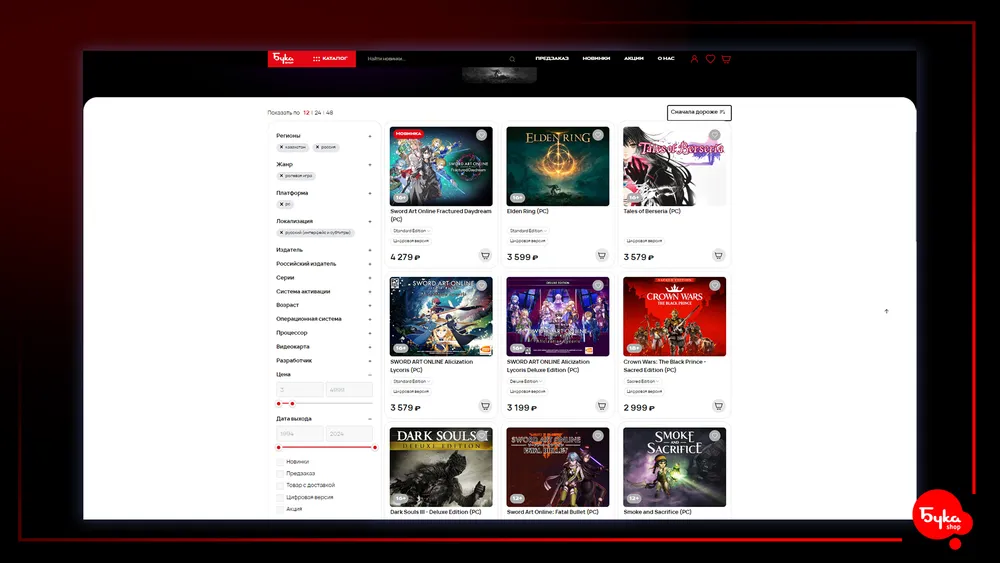Open the shopping cart icon in header
1000x563 pixels.
[x=725, y=59]
